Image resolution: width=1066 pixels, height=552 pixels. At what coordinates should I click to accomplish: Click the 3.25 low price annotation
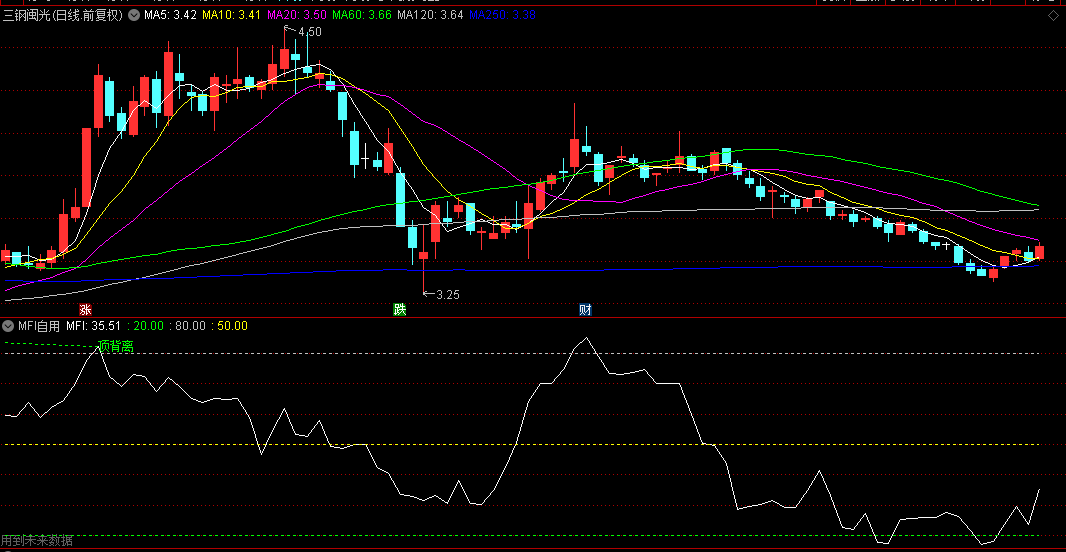pos(447,294)
